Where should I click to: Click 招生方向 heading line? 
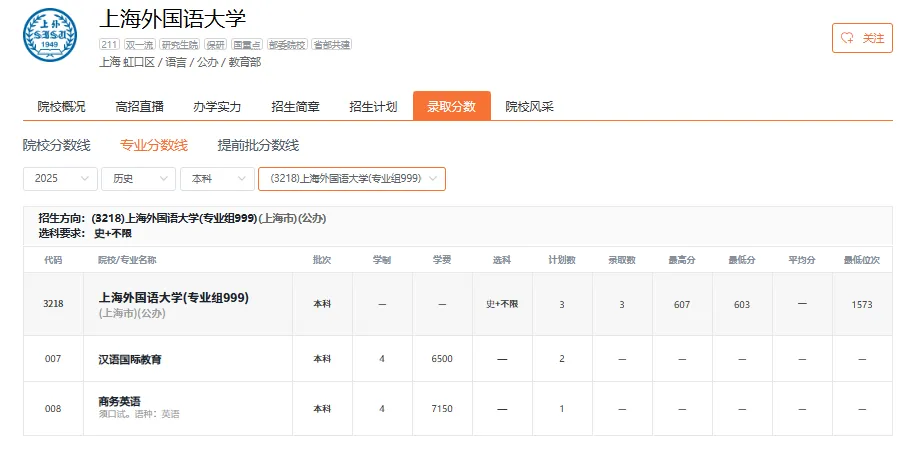(x=182, y=218)
